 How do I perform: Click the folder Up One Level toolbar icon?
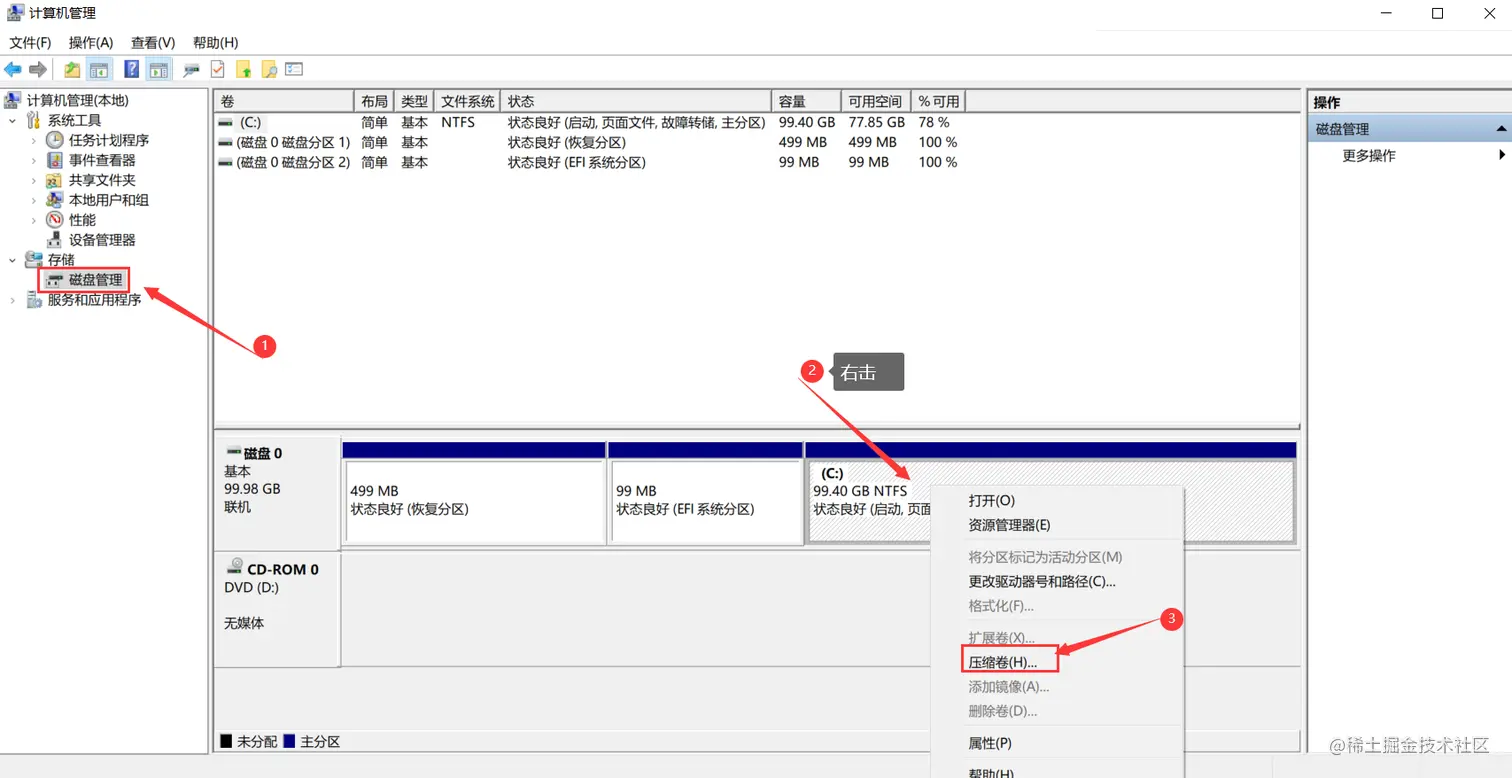(x=72, y=69)
